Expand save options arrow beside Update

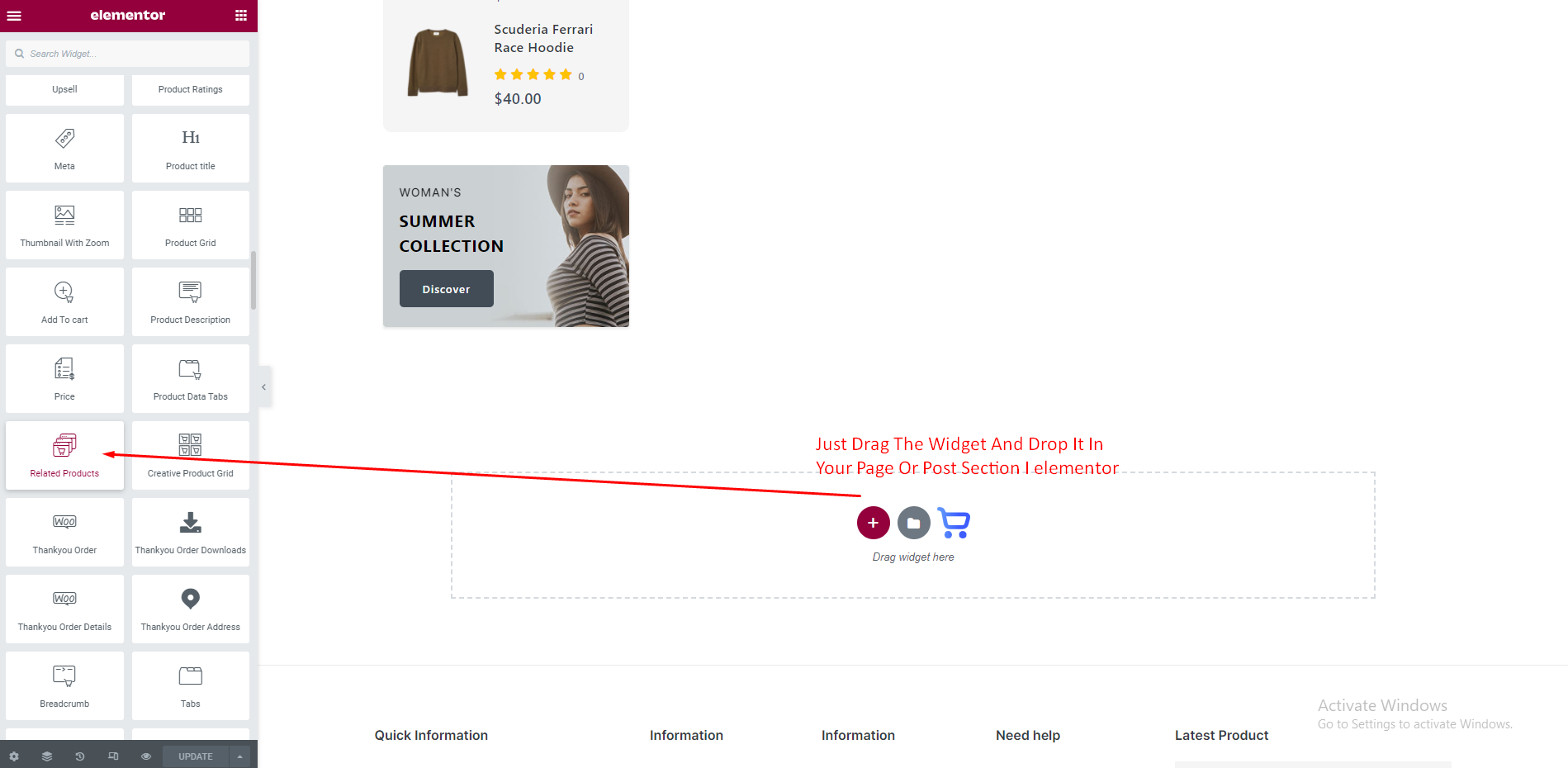[239, 756]
